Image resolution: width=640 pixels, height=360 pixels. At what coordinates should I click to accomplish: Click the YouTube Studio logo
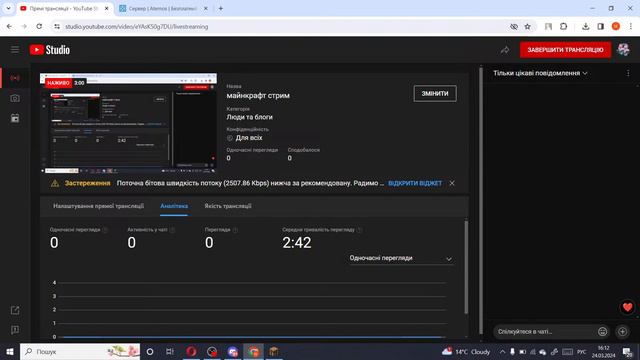pos(50,50)
